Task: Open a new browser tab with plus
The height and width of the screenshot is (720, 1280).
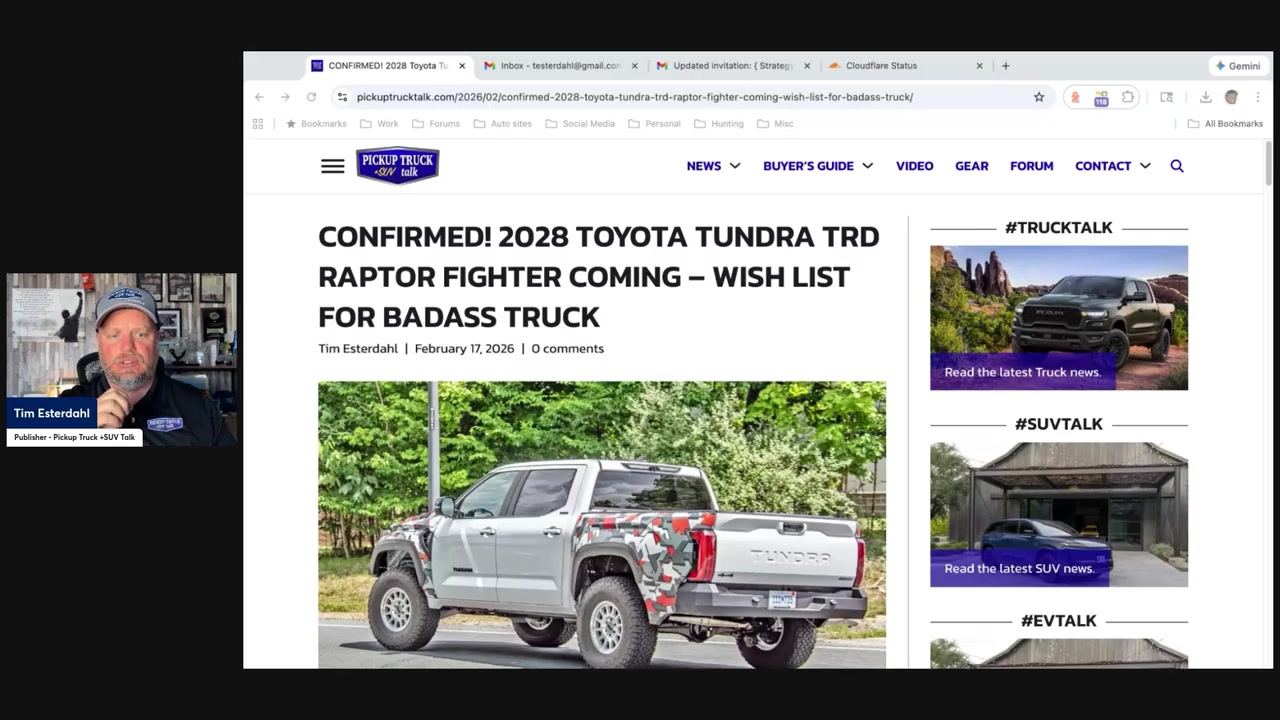Action: click(x=1005, y=66)
